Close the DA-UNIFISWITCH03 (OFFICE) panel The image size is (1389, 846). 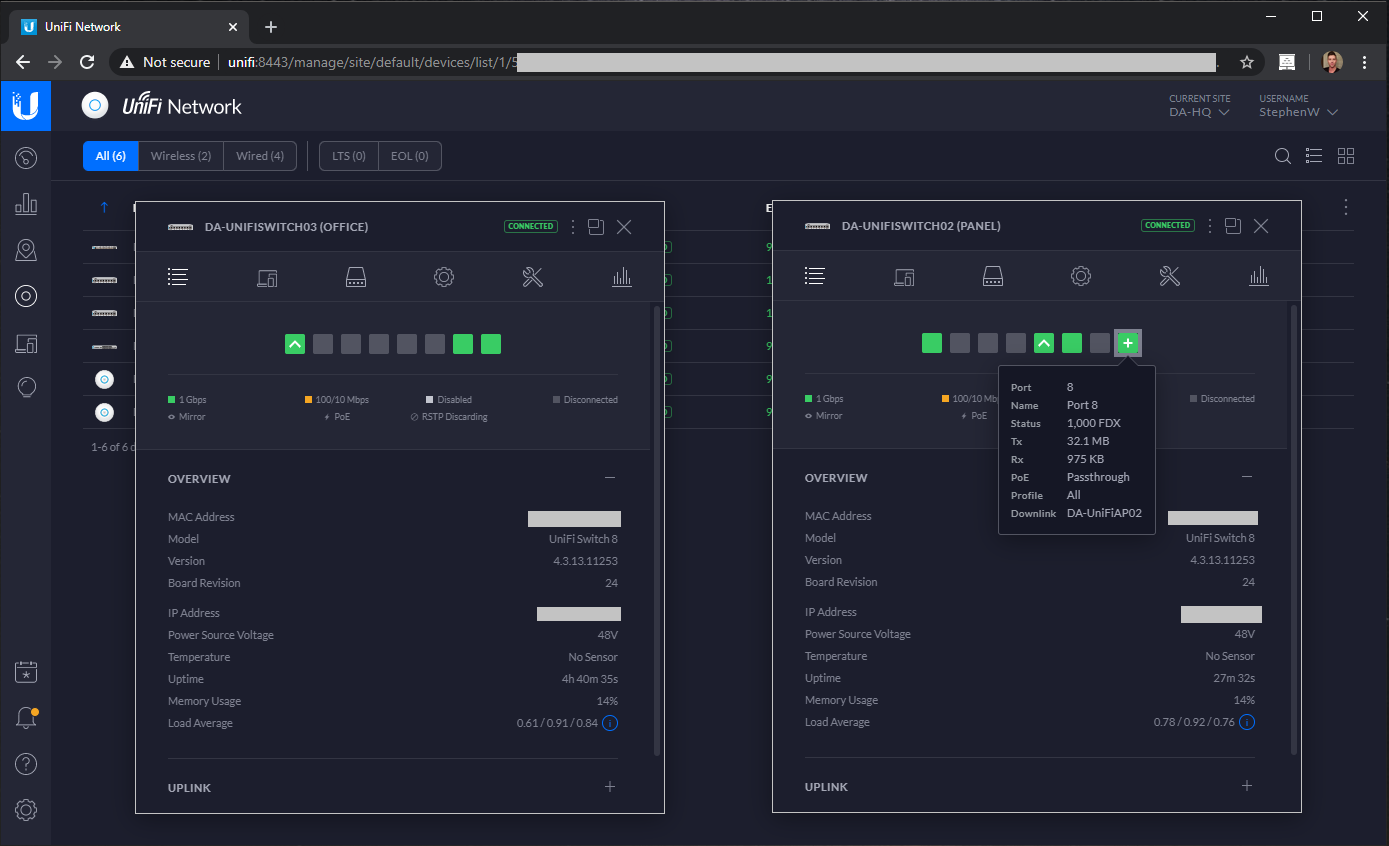tap(624, 227)
